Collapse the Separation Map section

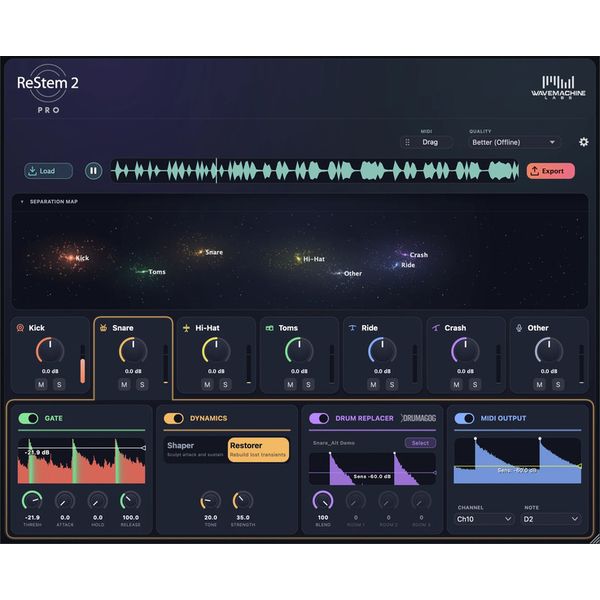pos(22,202)
